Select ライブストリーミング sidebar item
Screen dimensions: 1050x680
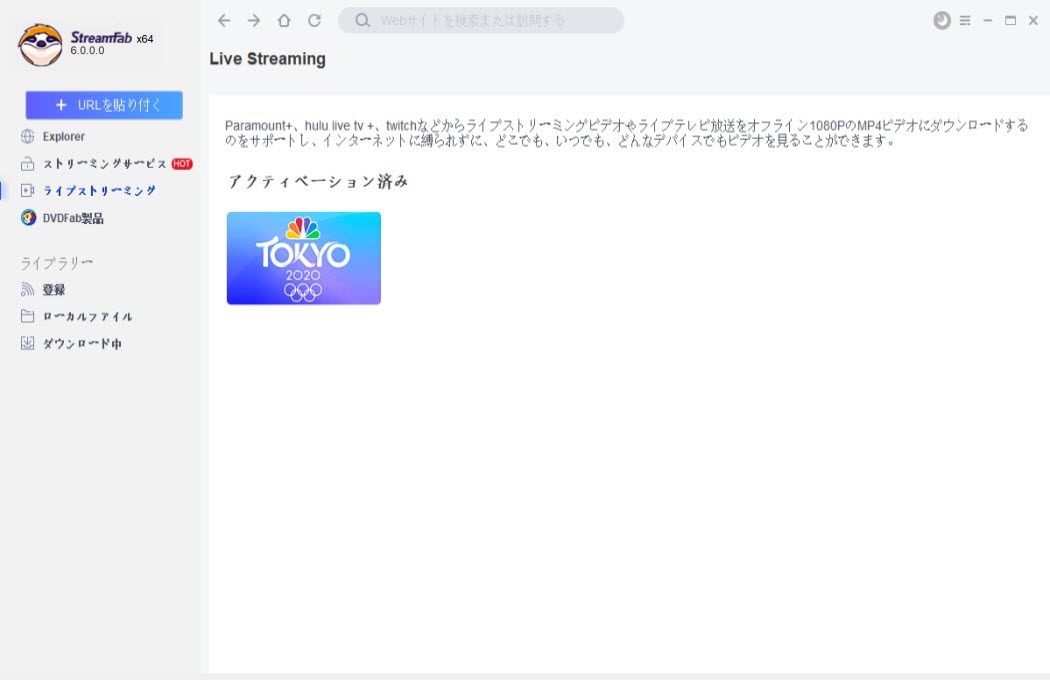(x=98, y=190)
